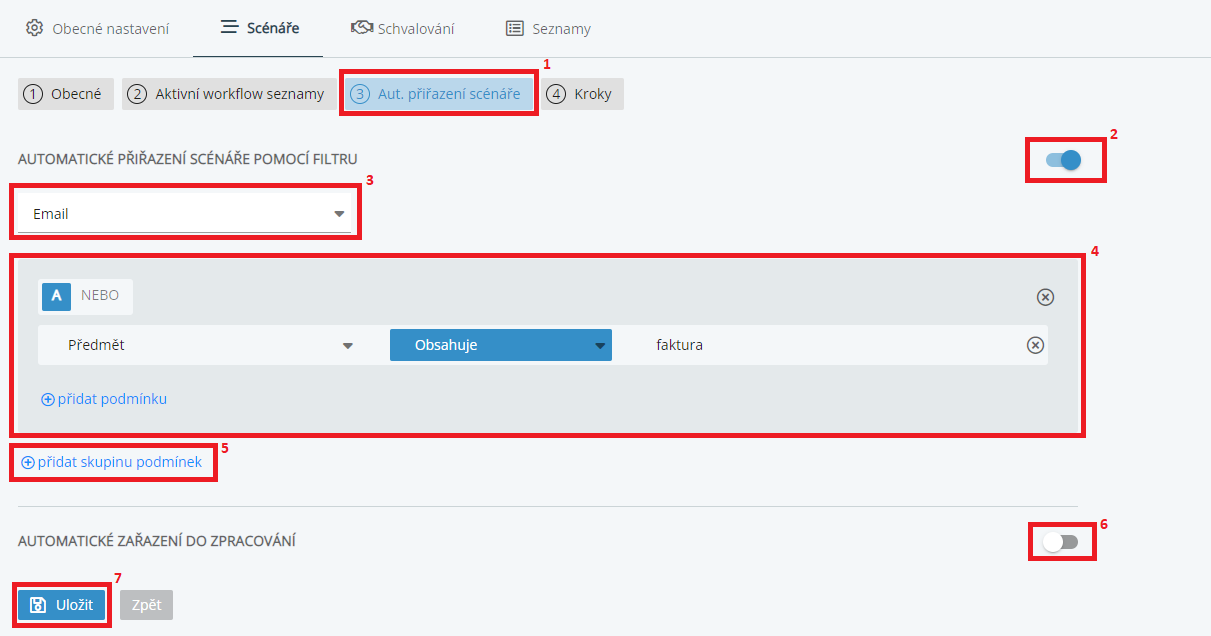Delete the Předmět condition row

1036,345
